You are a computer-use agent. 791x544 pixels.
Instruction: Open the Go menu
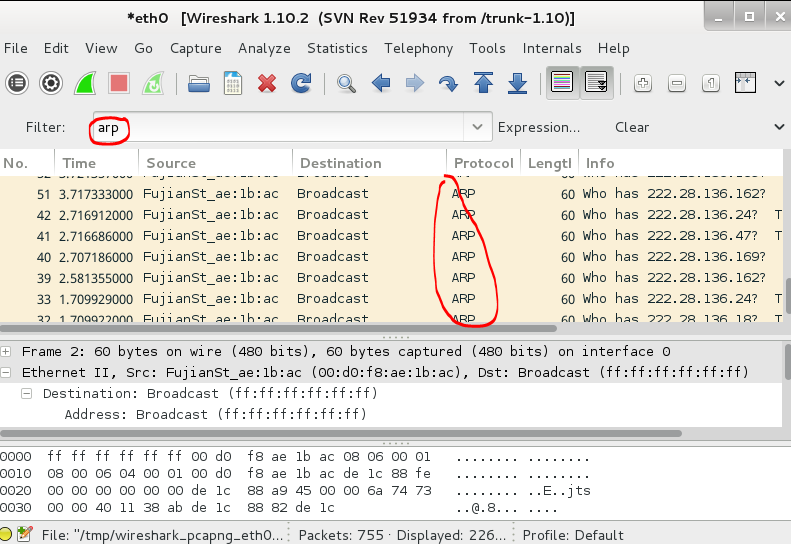click(143, 48)
